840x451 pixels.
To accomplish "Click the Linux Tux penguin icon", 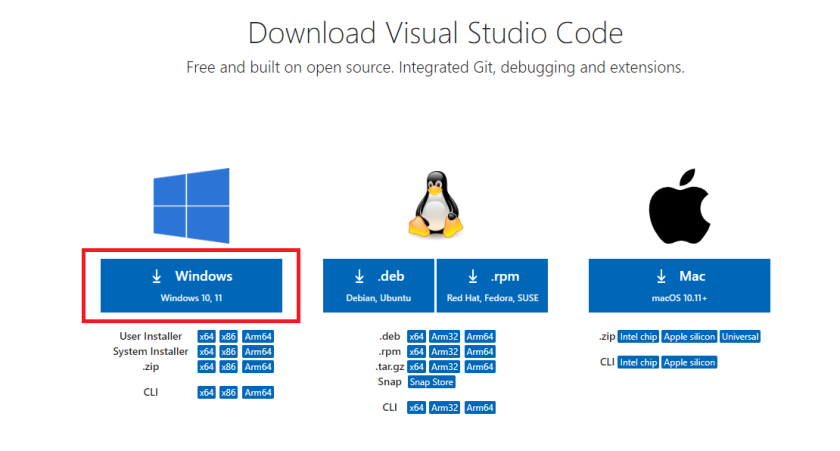I will pos(435,205).
